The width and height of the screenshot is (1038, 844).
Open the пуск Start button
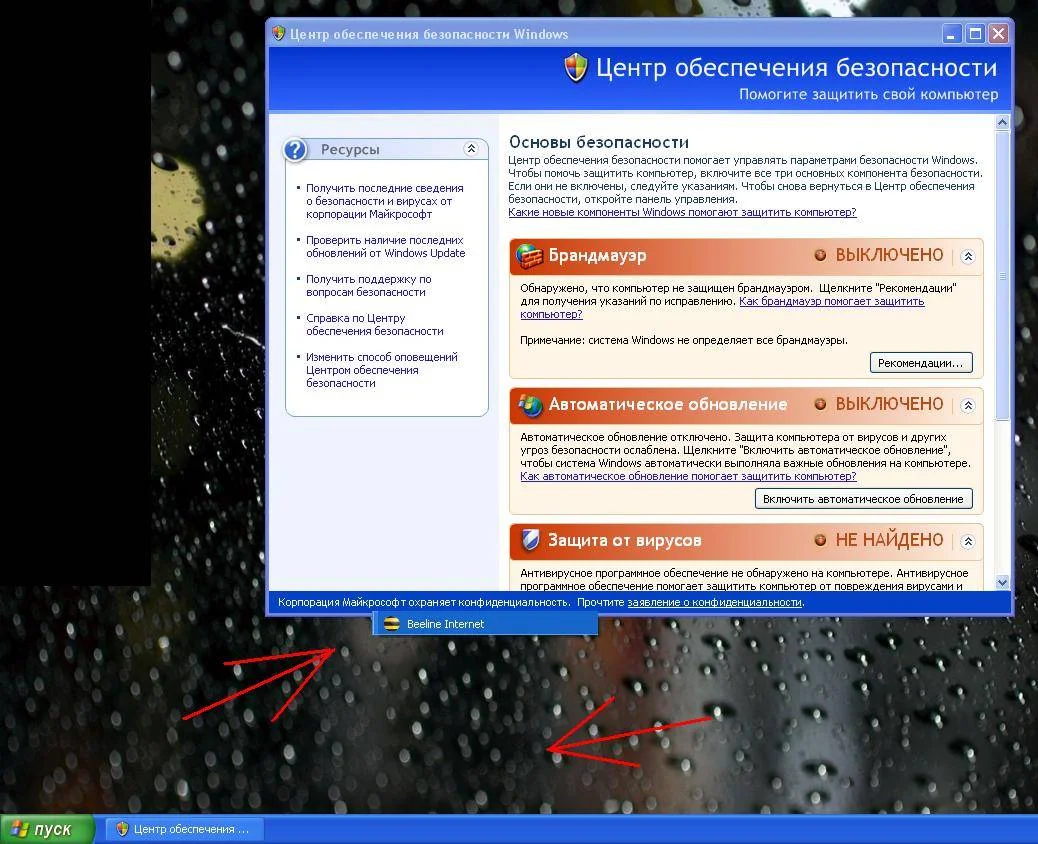[x=46, y=829]
